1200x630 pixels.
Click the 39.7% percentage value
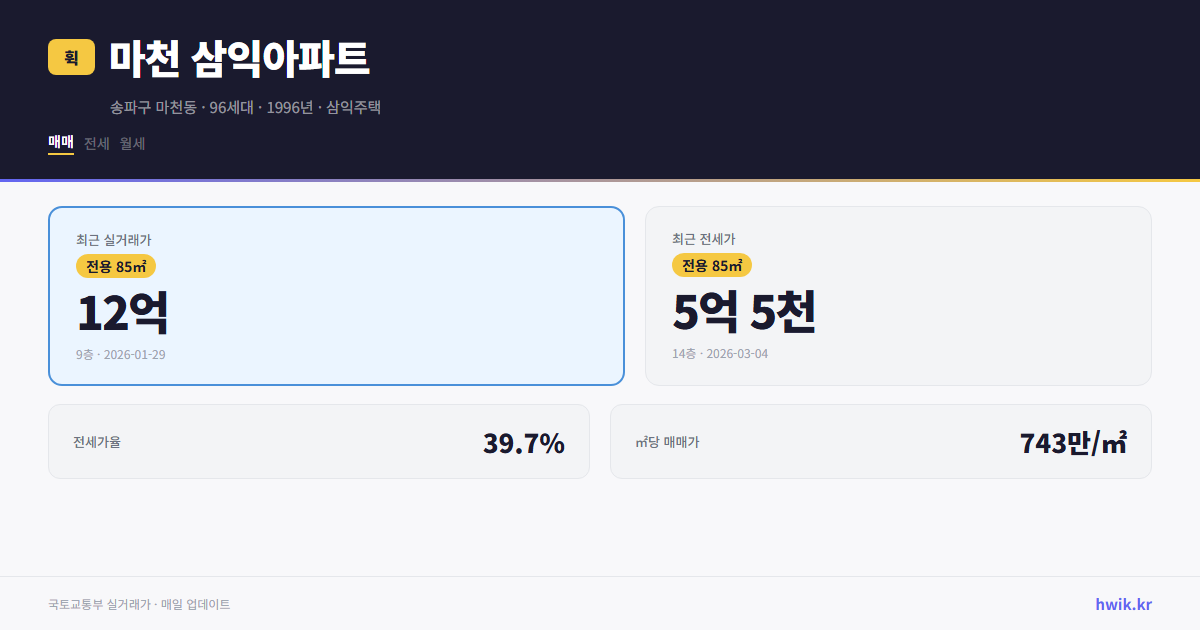click(523, 441)
